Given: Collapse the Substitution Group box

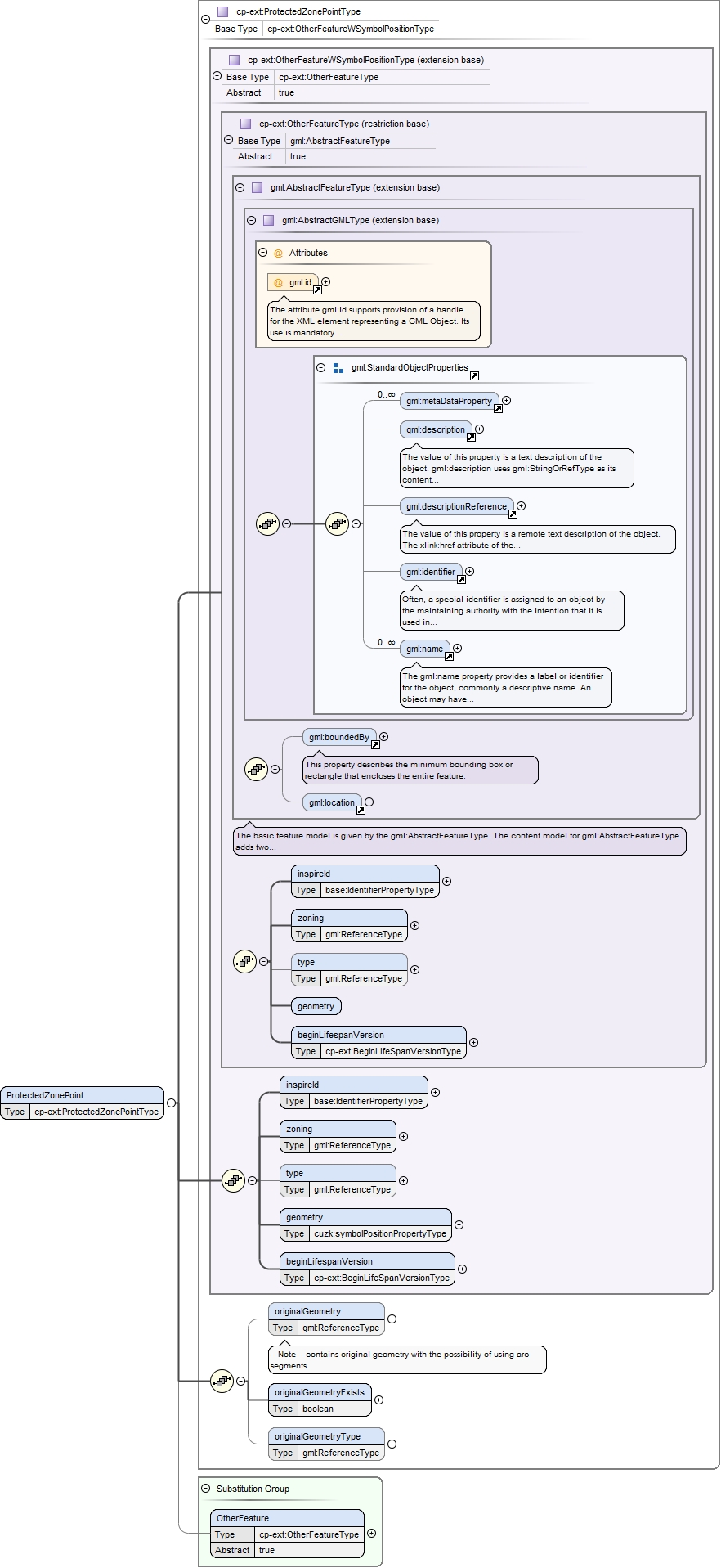Looking at the screenshot, I should coord(205,1489).
